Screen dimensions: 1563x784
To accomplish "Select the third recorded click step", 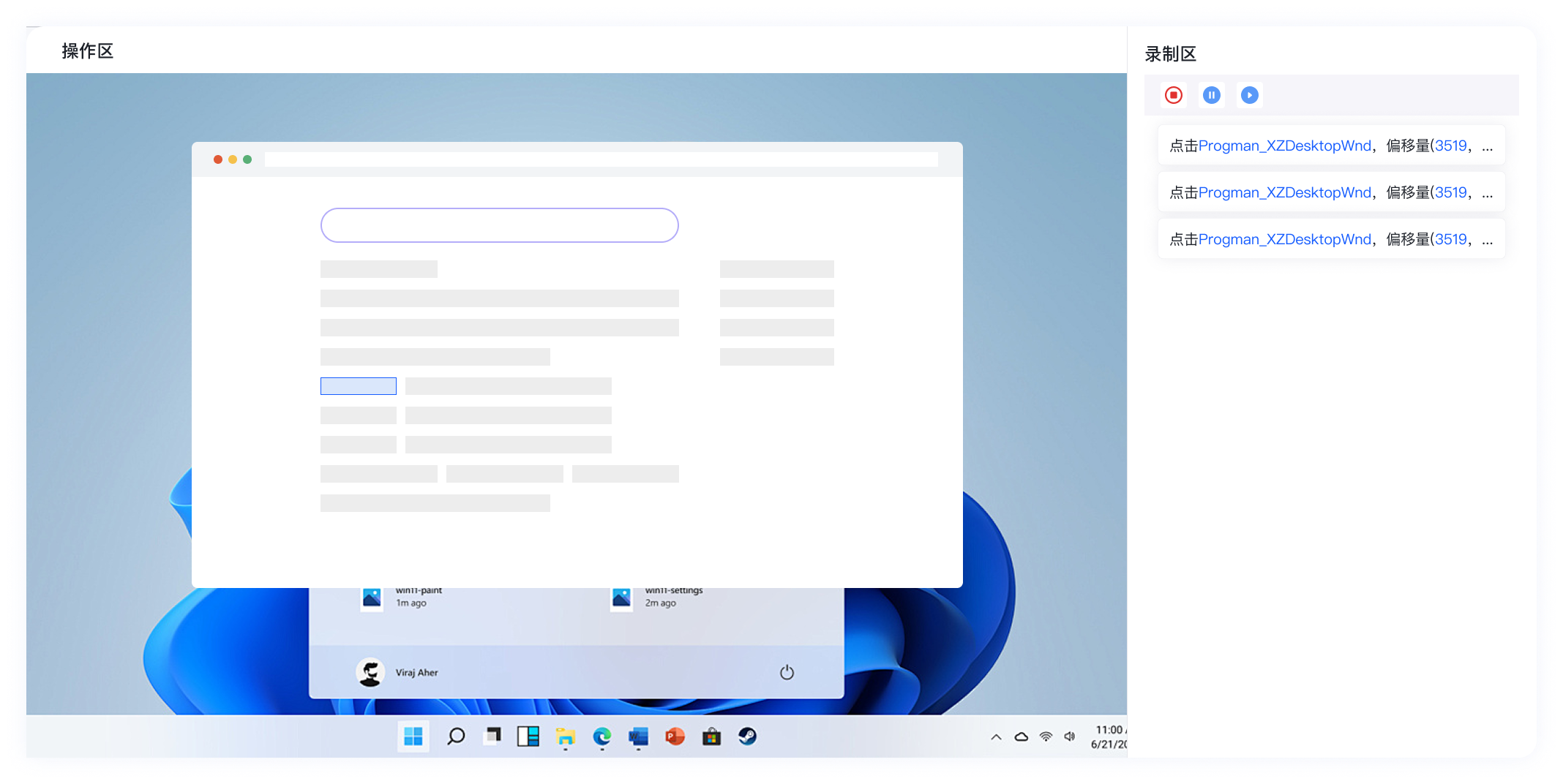I will coord(1330,239).
